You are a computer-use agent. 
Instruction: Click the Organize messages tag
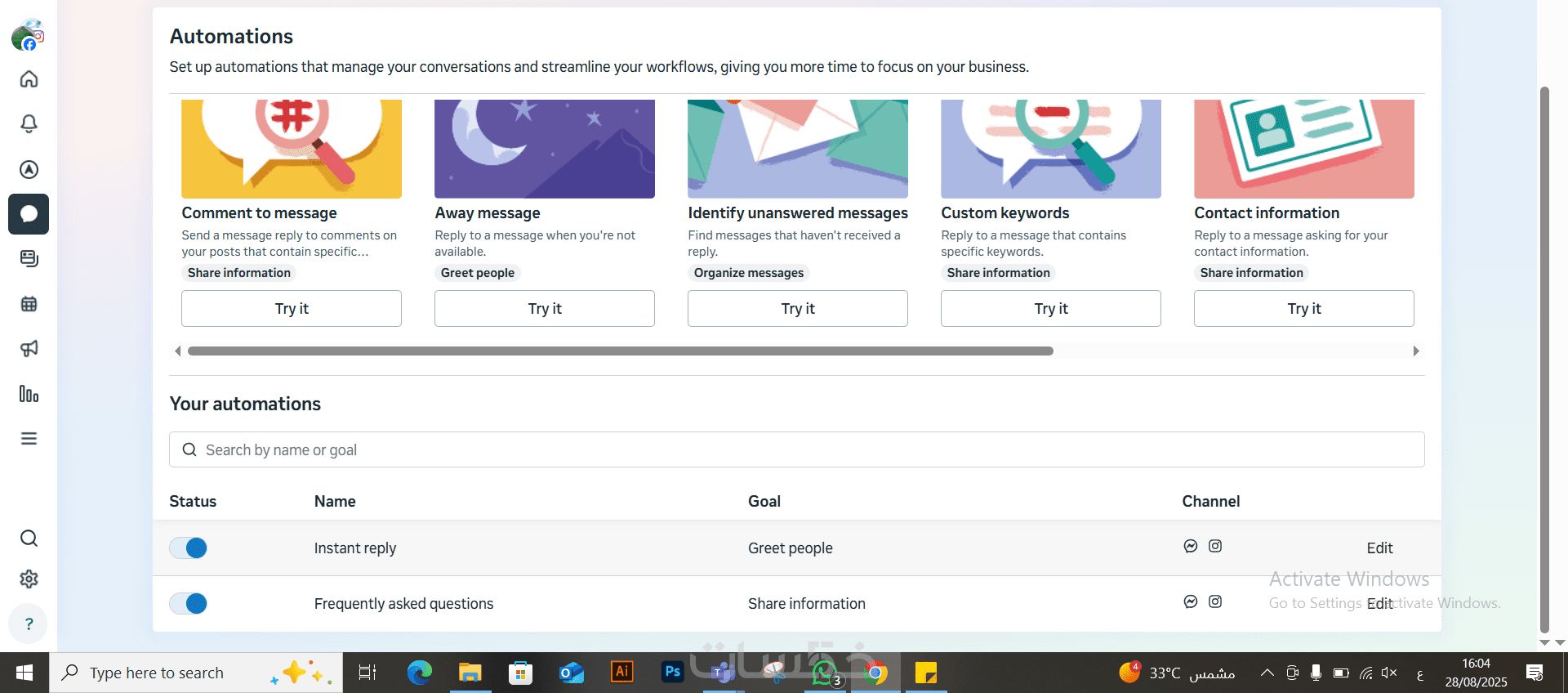click(749, 273)
